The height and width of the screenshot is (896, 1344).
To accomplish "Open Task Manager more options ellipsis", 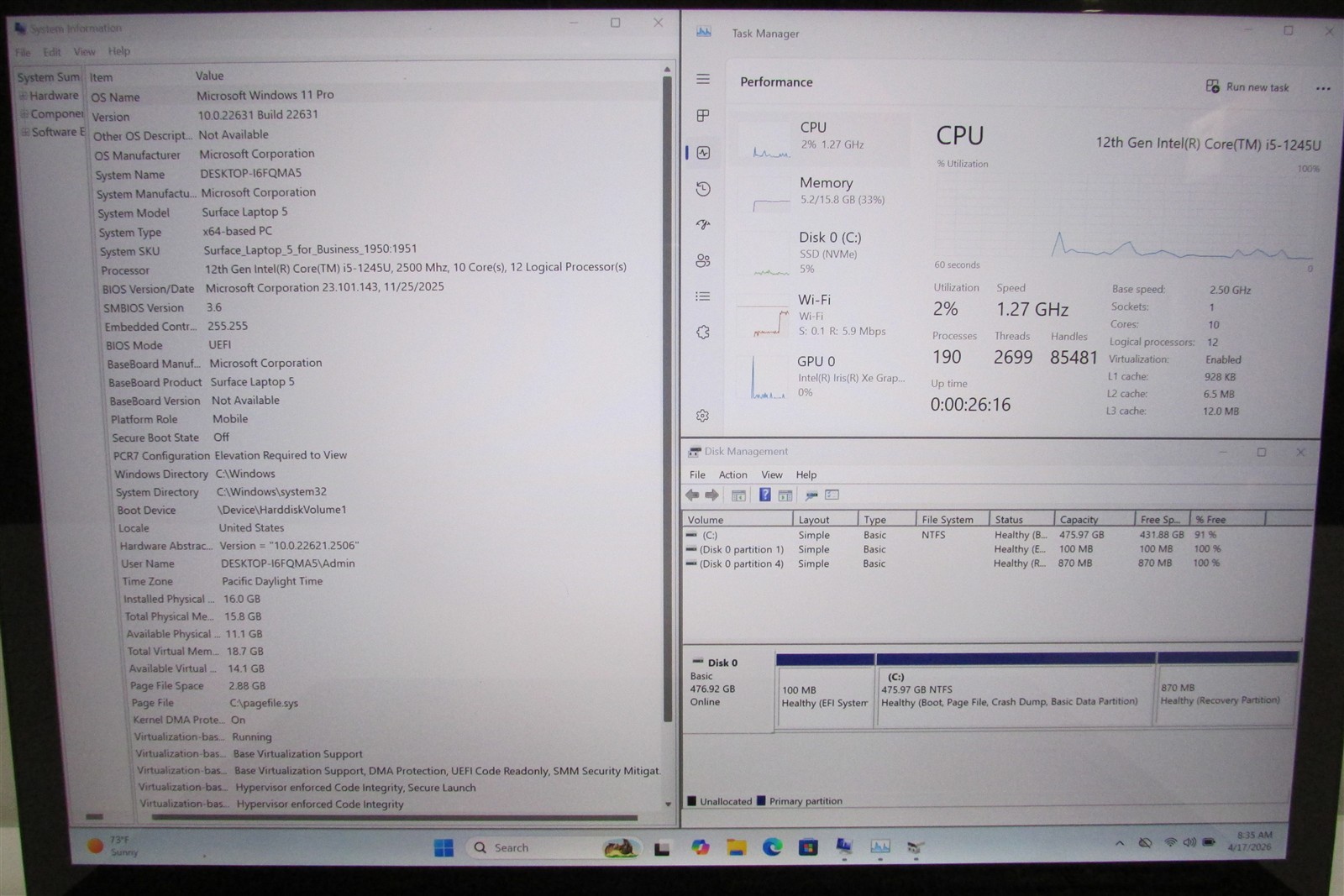I will 1323,88.
